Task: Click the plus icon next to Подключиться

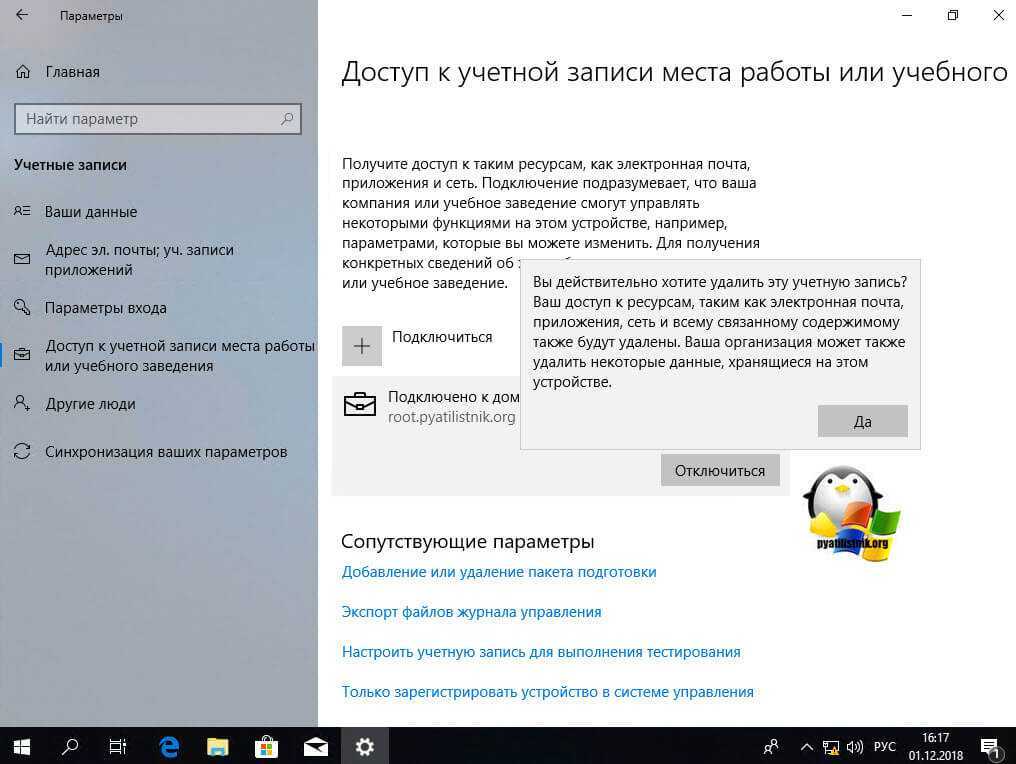Action: 361,345
